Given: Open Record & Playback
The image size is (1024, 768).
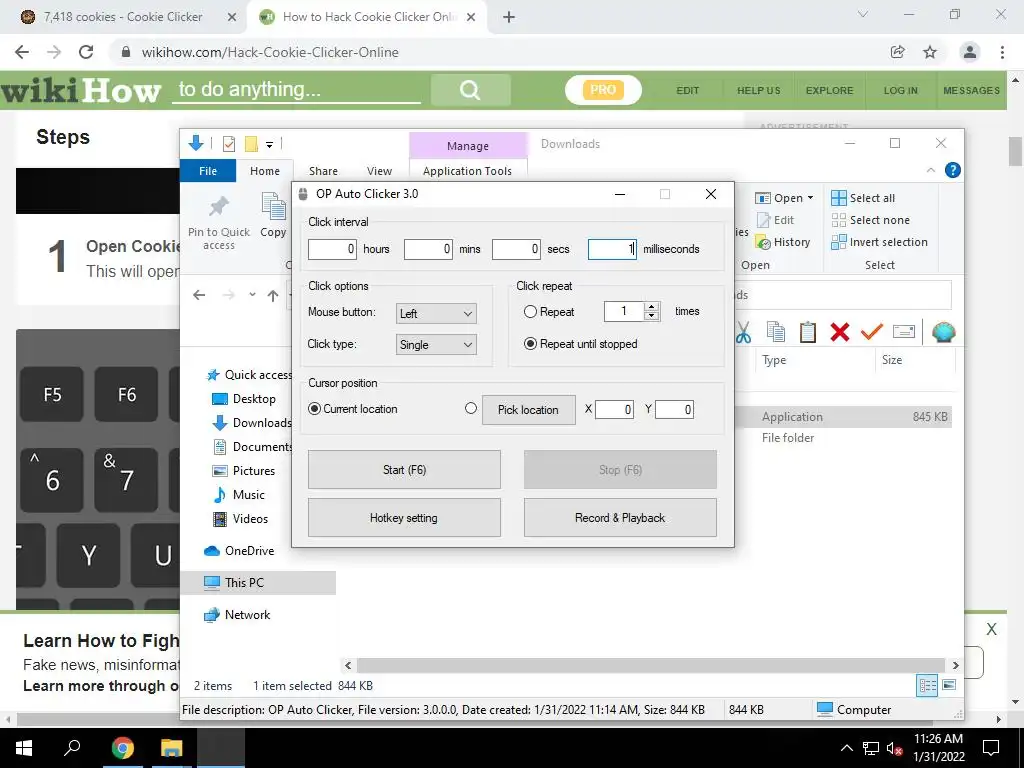Looking at the screenshot, I should [x=620, y=518].
